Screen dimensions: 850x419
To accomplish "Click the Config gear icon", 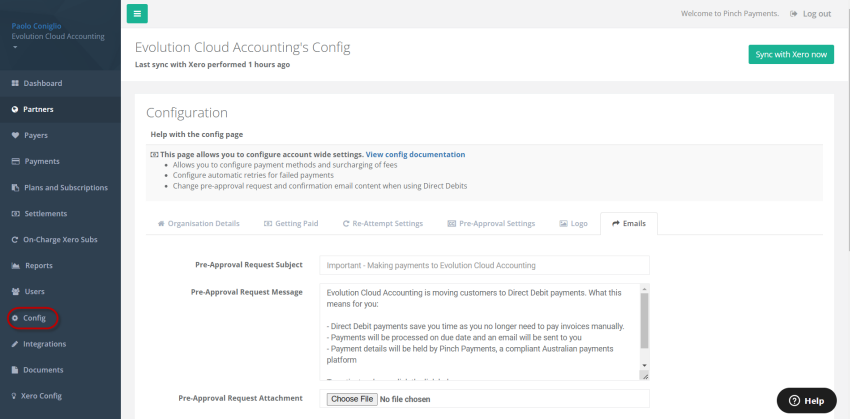I will point(15,318).
